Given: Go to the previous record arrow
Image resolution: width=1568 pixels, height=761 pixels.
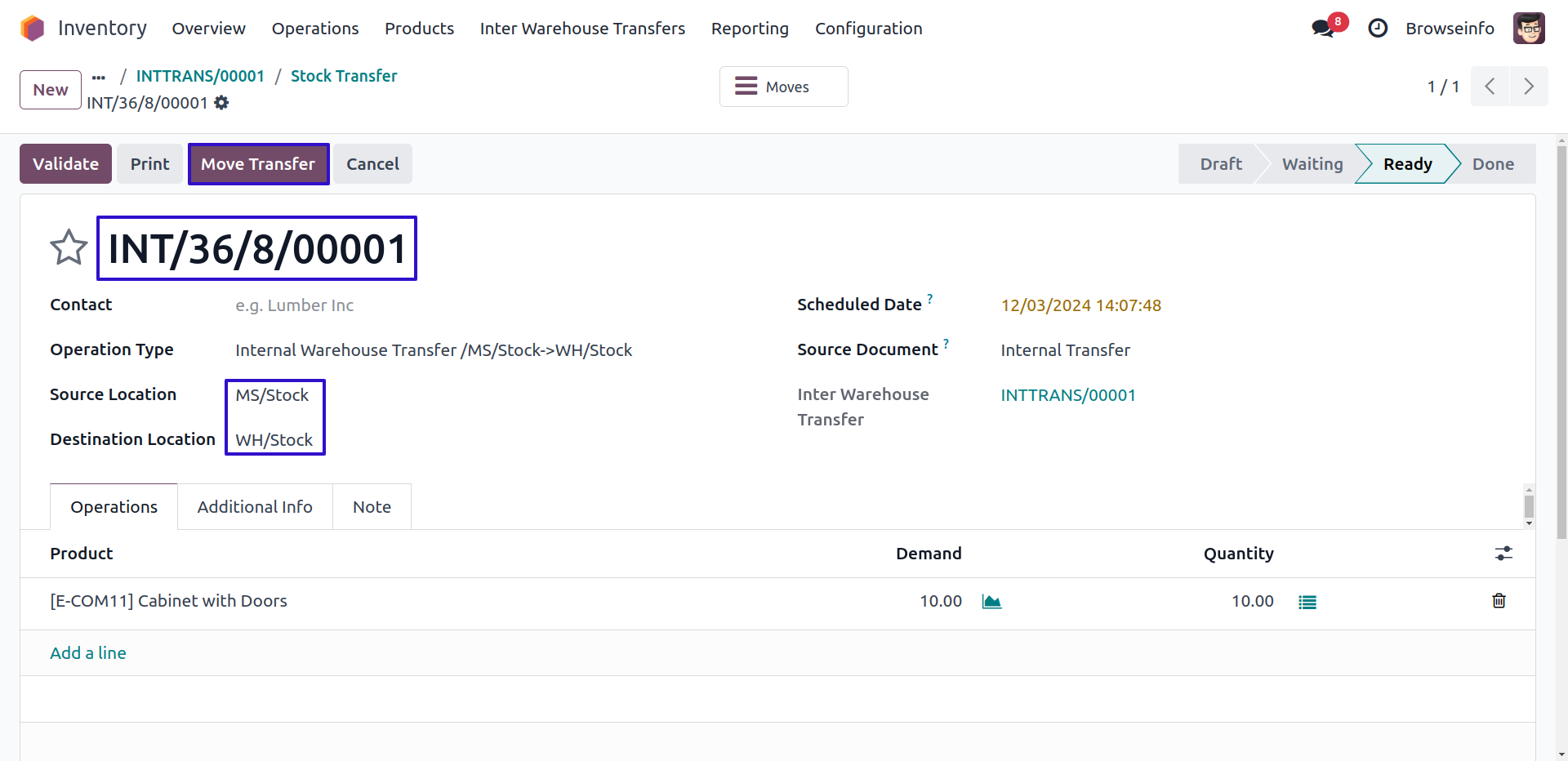Looking at the screenshot, I should (x=1490, y=87).
